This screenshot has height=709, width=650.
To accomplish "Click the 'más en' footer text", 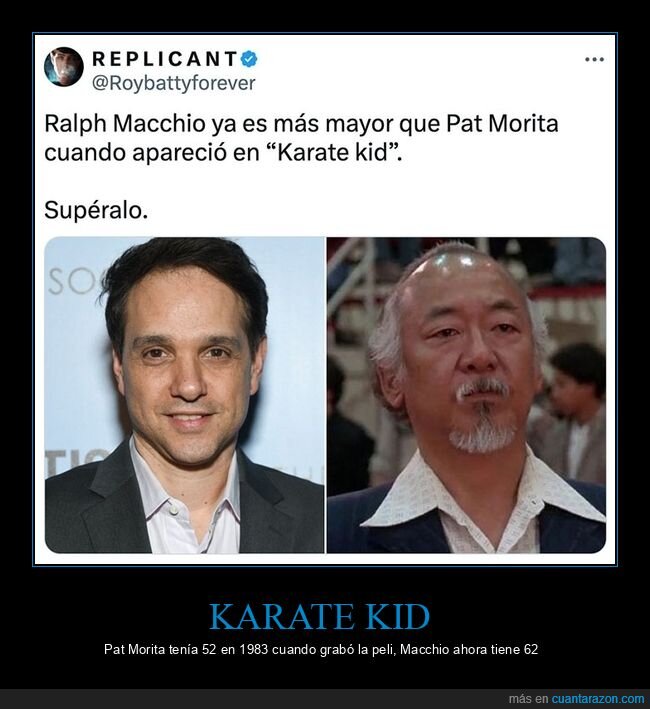I will click(529, 699).
